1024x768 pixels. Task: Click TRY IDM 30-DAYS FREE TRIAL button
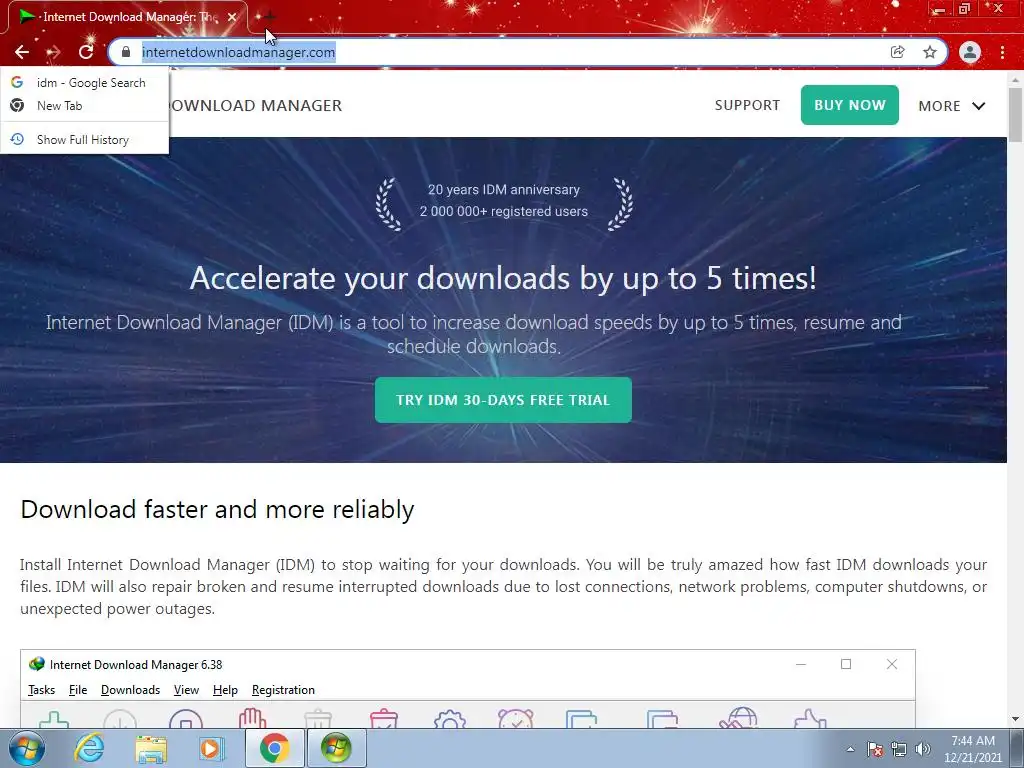click(503, 400)
